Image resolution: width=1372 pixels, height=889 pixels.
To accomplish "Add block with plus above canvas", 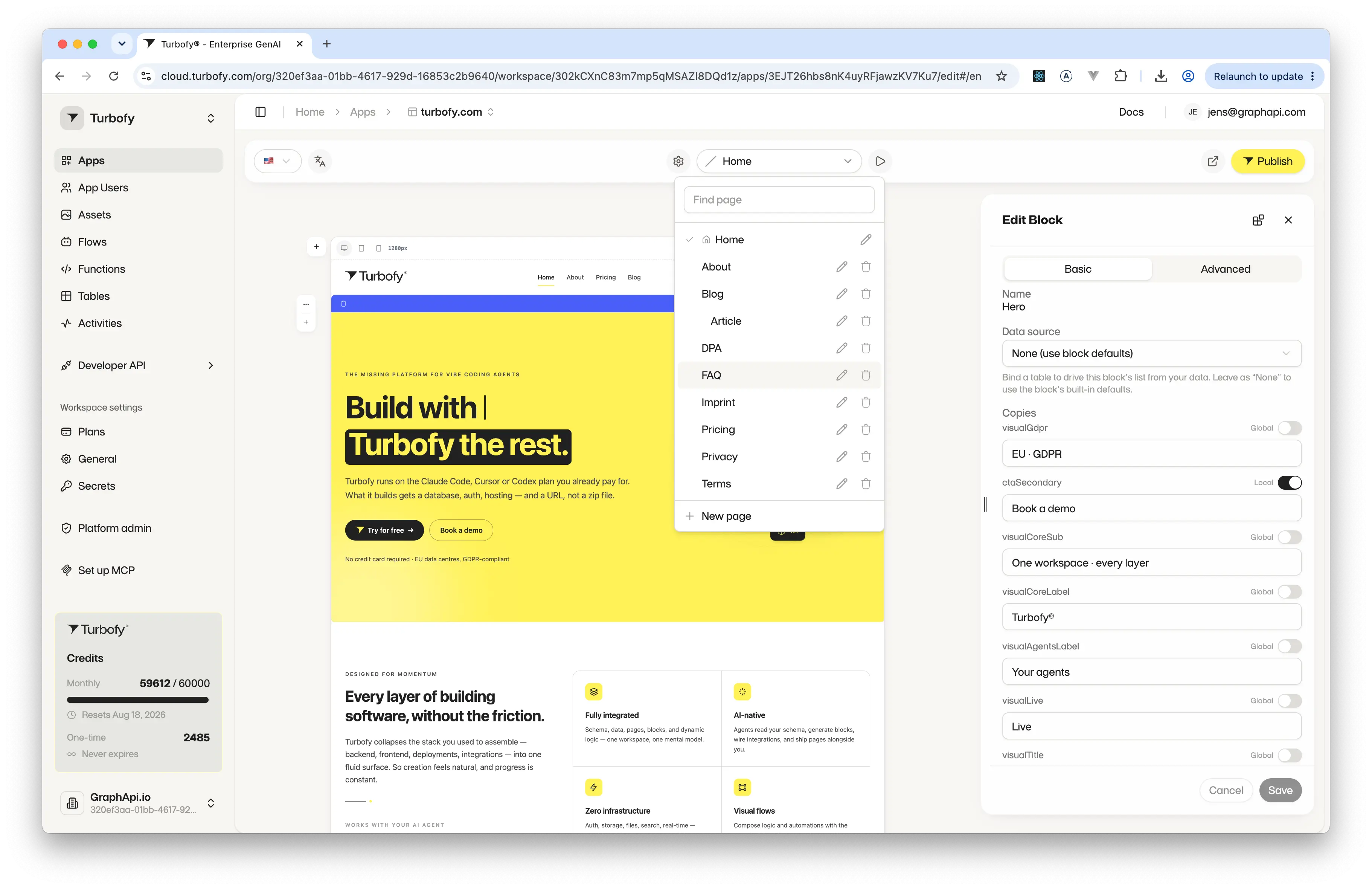I will [x=316, y=247].
